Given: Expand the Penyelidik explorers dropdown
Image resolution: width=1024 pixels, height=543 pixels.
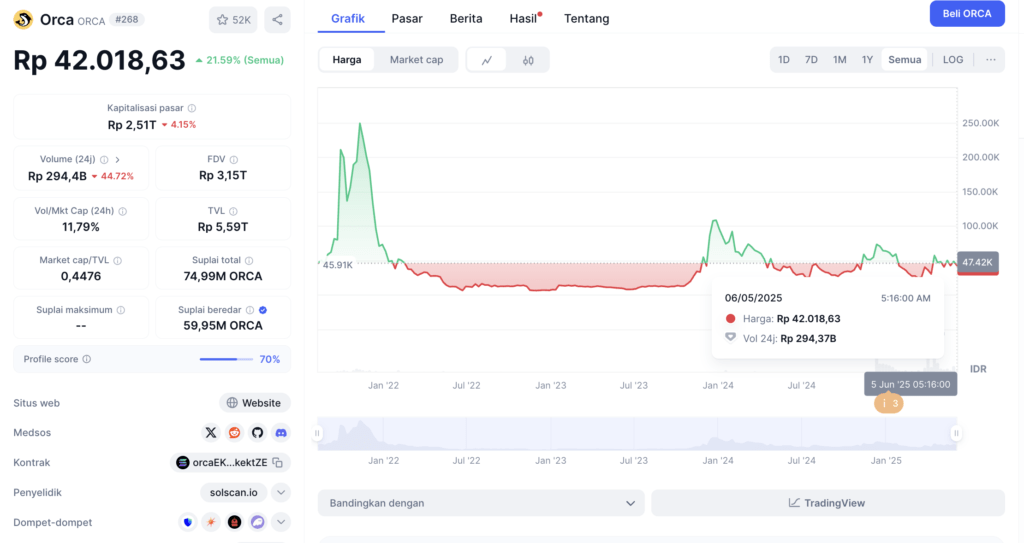Looking at the screenshot, I should pos(281,492).
